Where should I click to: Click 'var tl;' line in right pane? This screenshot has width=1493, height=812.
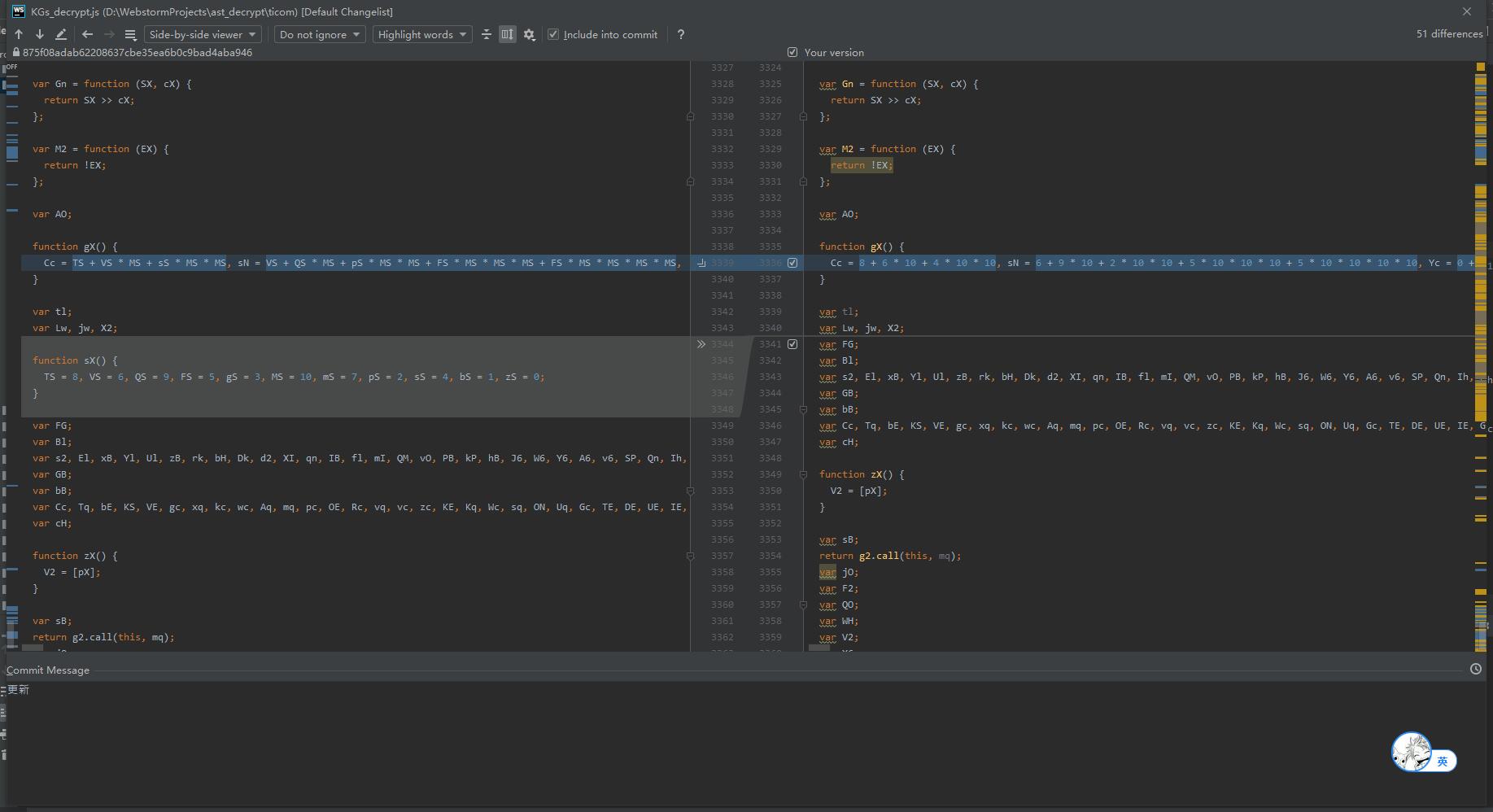click(x=839, y=312)
